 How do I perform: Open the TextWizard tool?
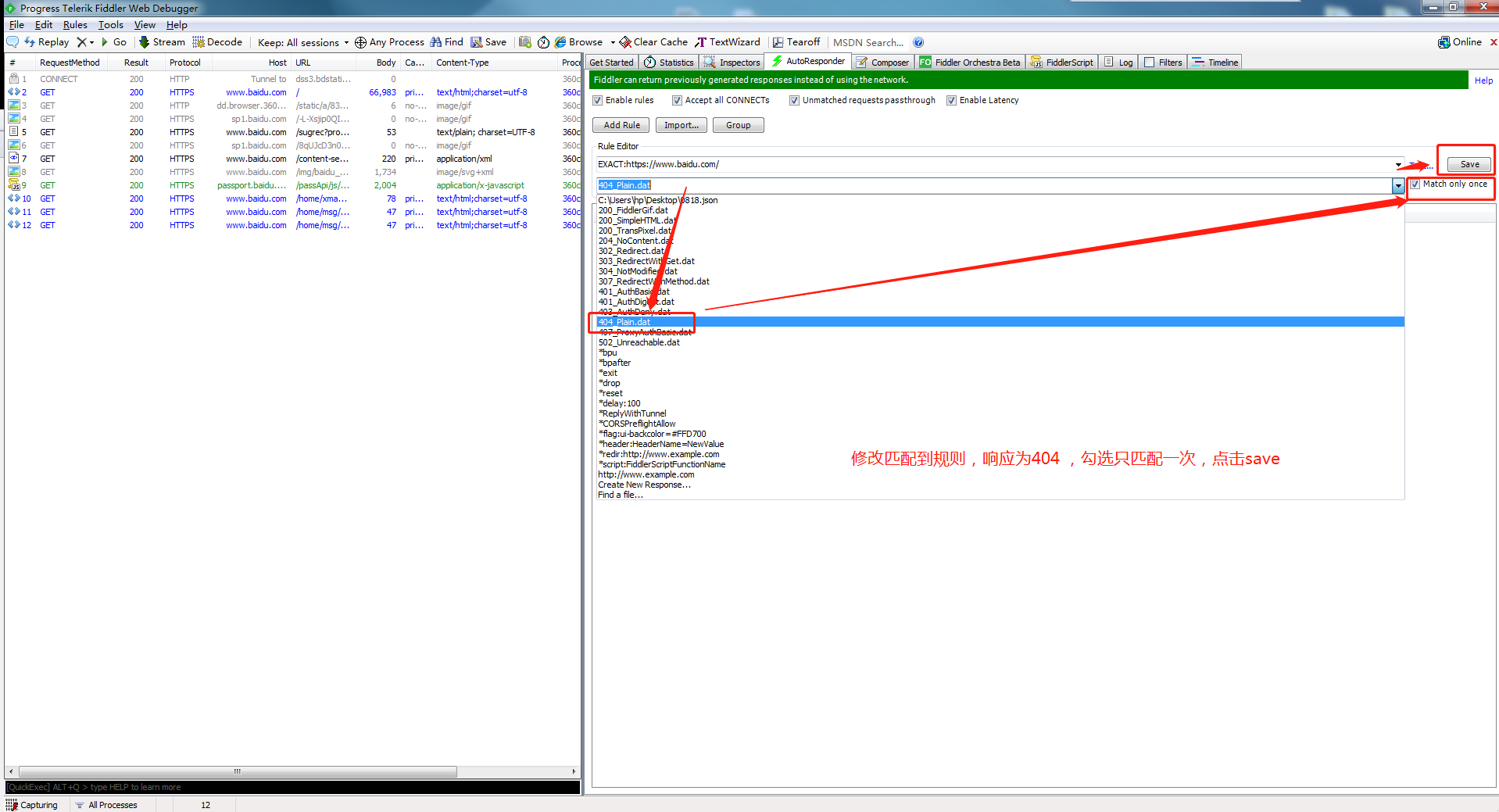pyautogui.click(x=728, y=42)
